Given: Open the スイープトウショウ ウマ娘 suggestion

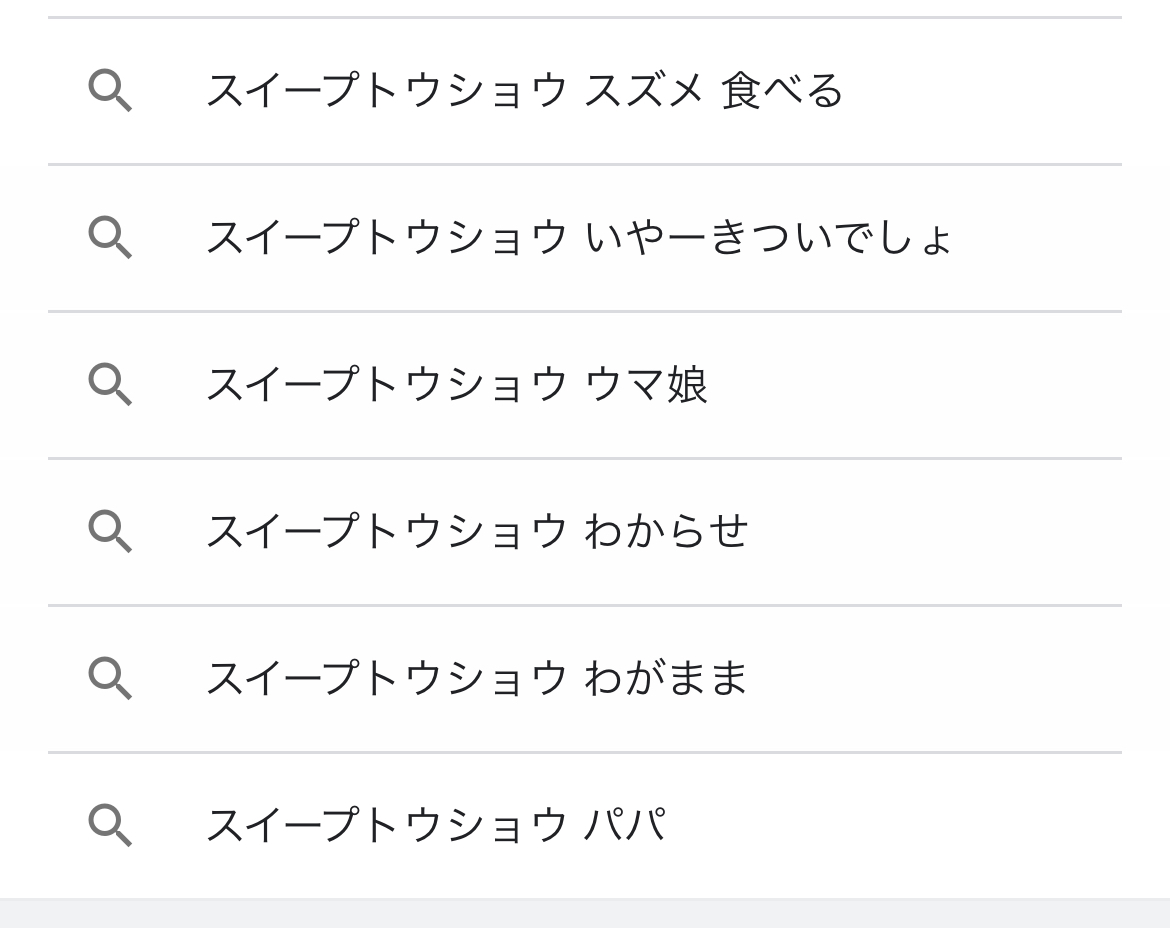Looking at the screenshot, I should click(x=456, y=385).
